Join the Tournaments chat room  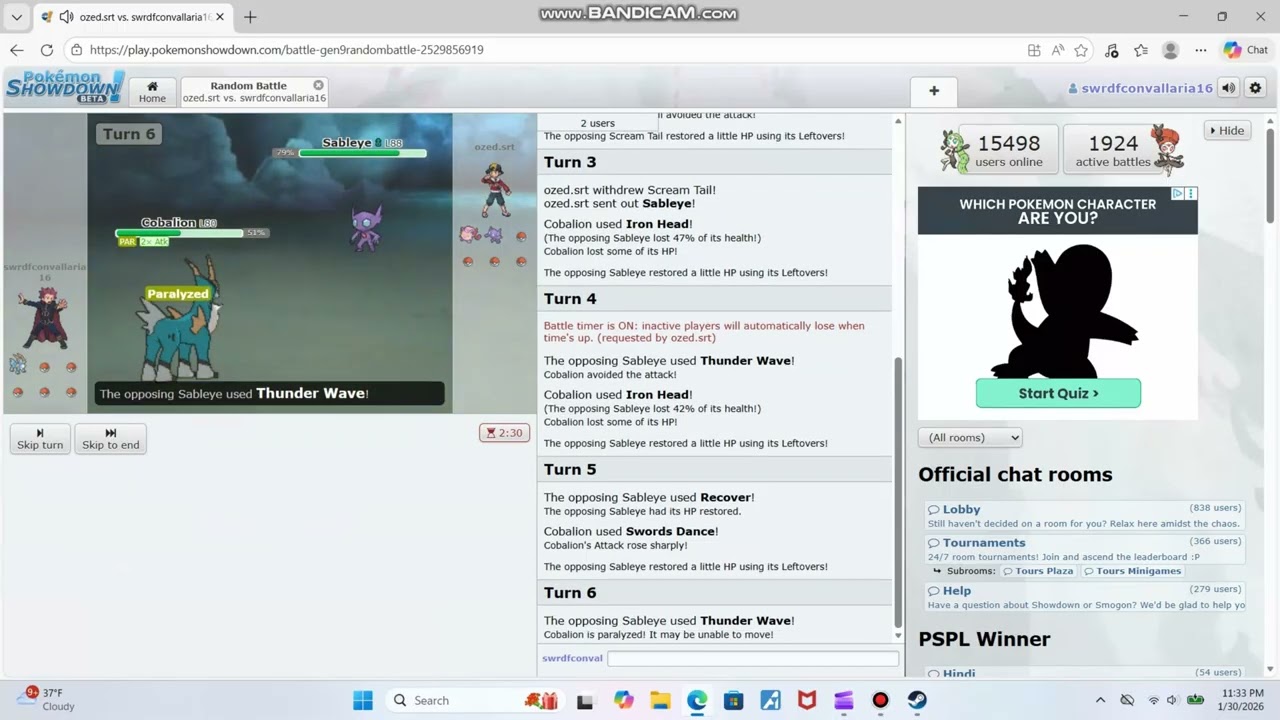tap(984, 542)
